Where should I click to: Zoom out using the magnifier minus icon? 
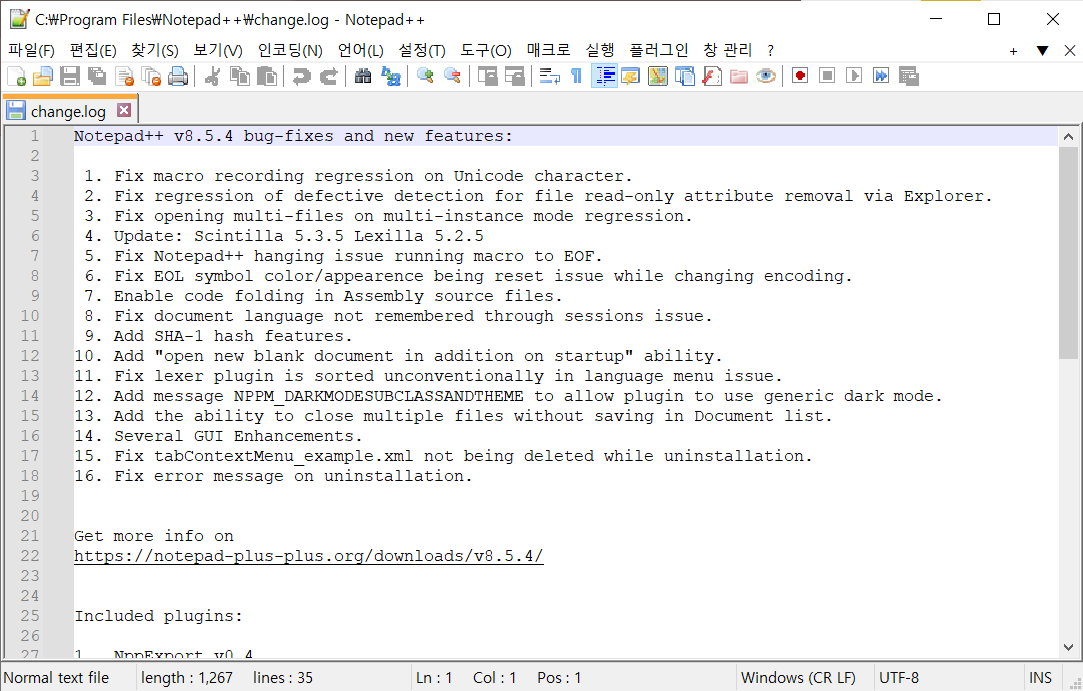452,76
